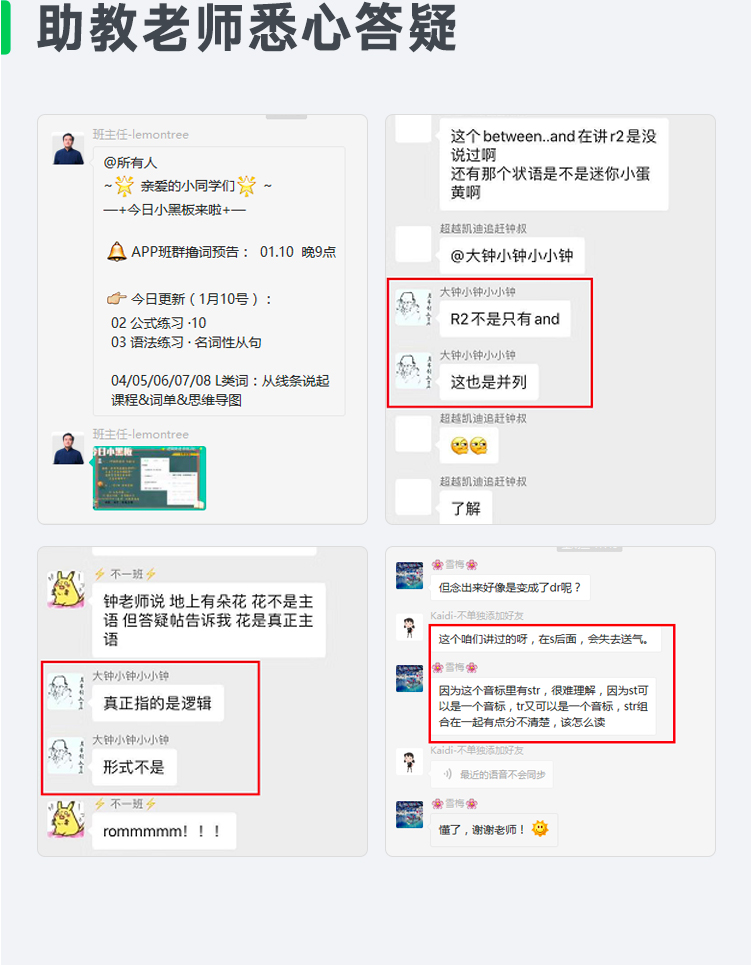Click the between..and question message bubble

[x=554, y=164]
